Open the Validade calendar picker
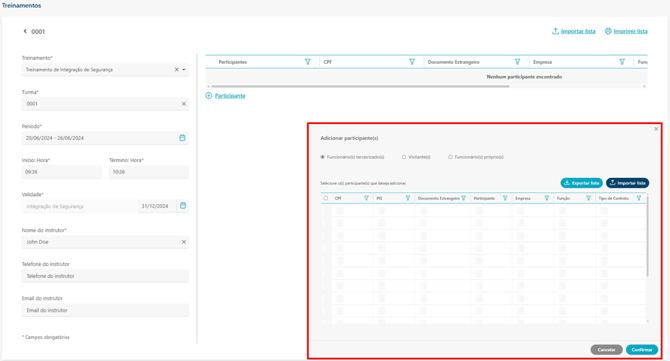The width and height of the screenshot is (670, 361). coord(183,206)
